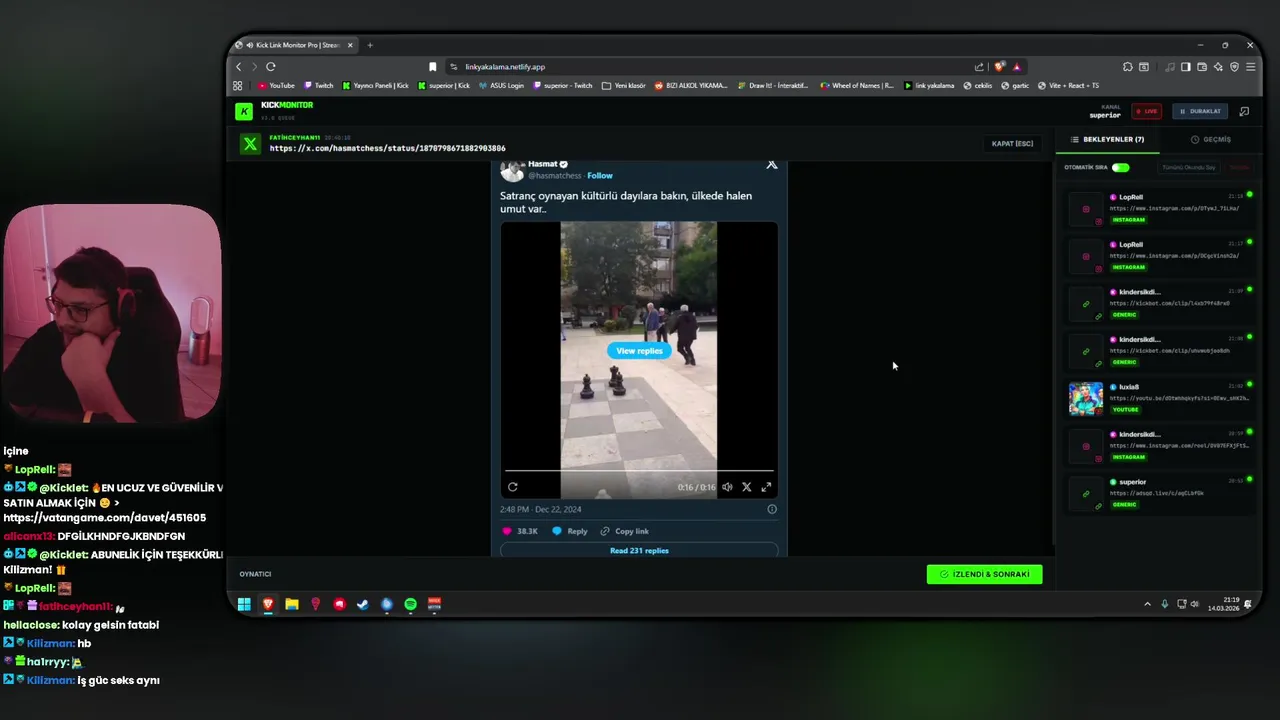Share this page icon in address bar

(979, 67)
